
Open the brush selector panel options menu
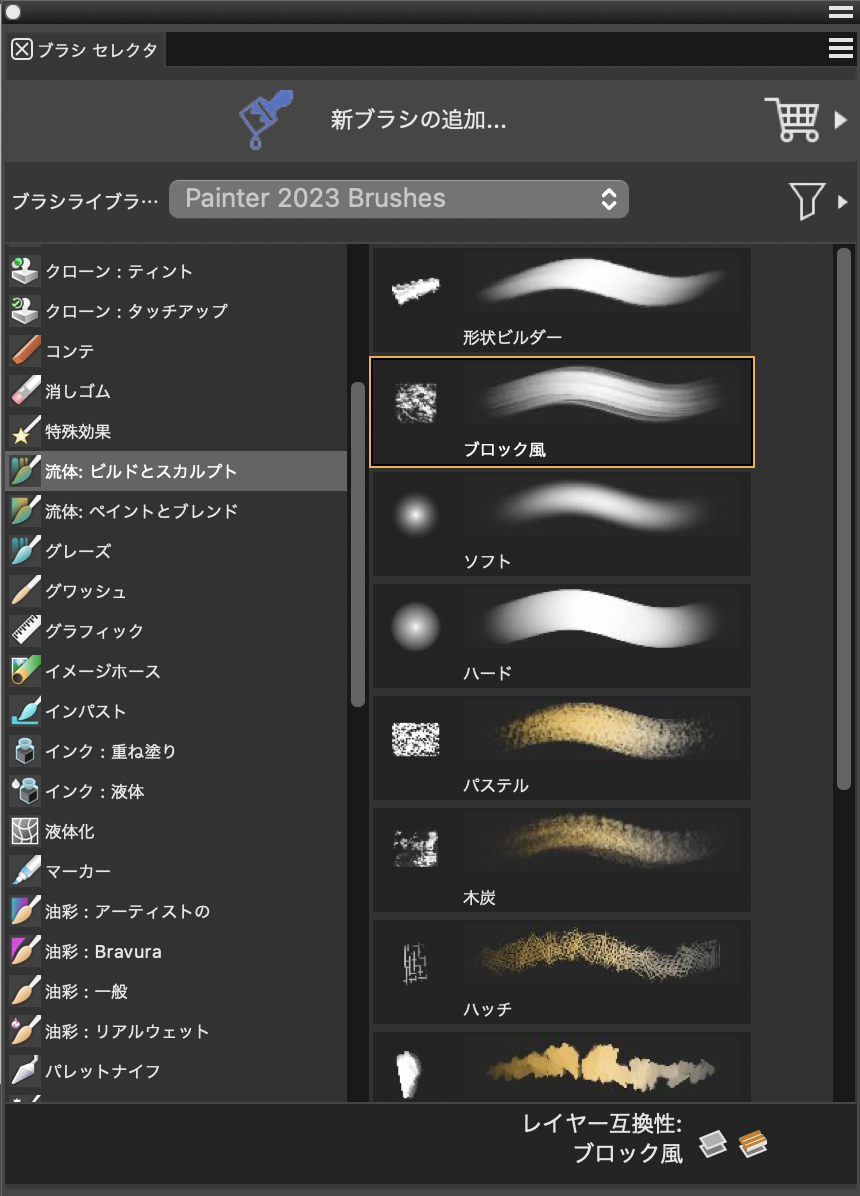click(840, 48)
